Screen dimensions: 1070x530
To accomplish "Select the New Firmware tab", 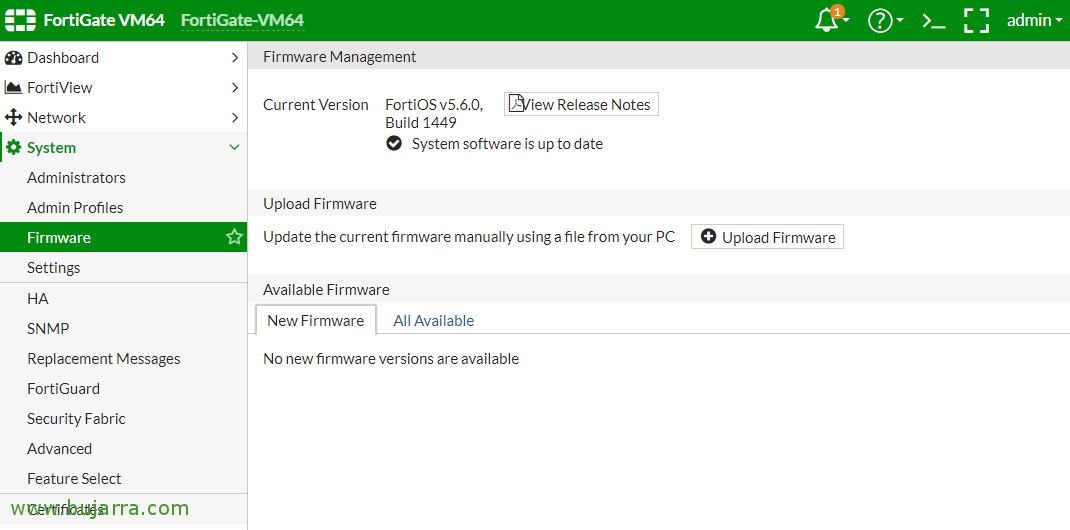I will tap(315, 321).
